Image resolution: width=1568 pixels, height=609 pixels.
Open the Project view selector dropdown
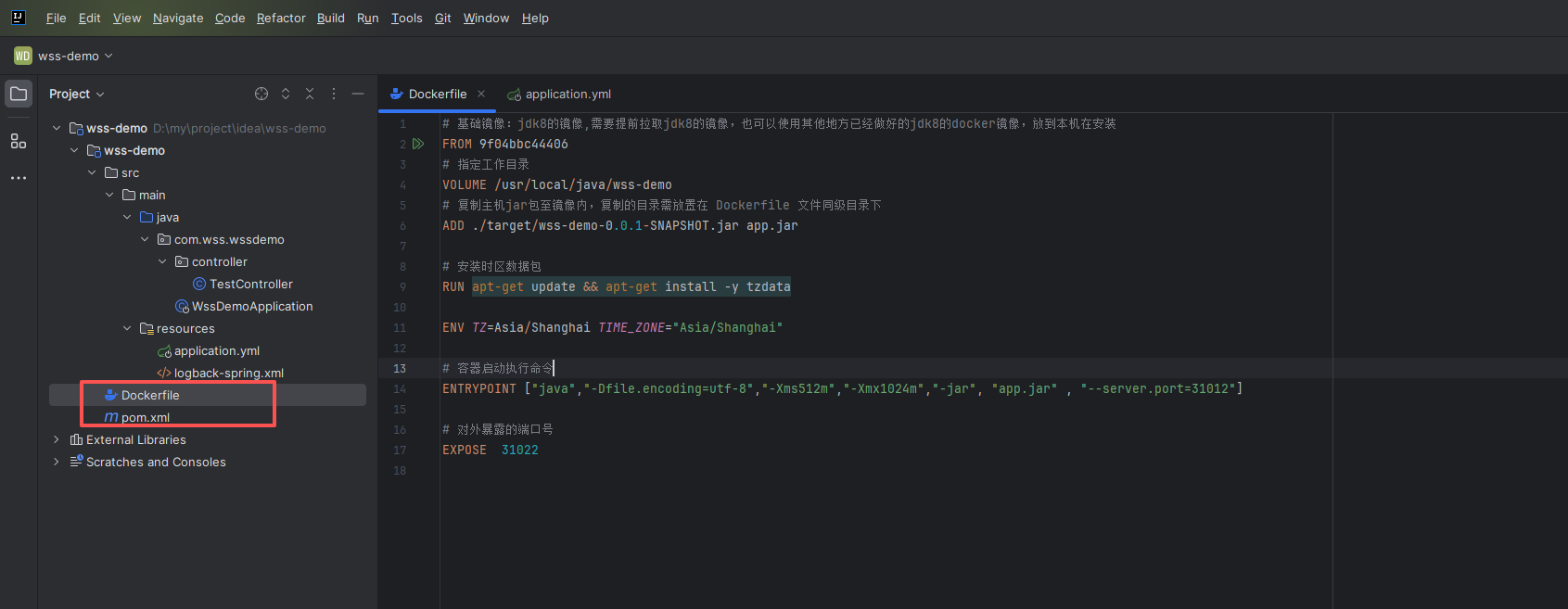77,94
